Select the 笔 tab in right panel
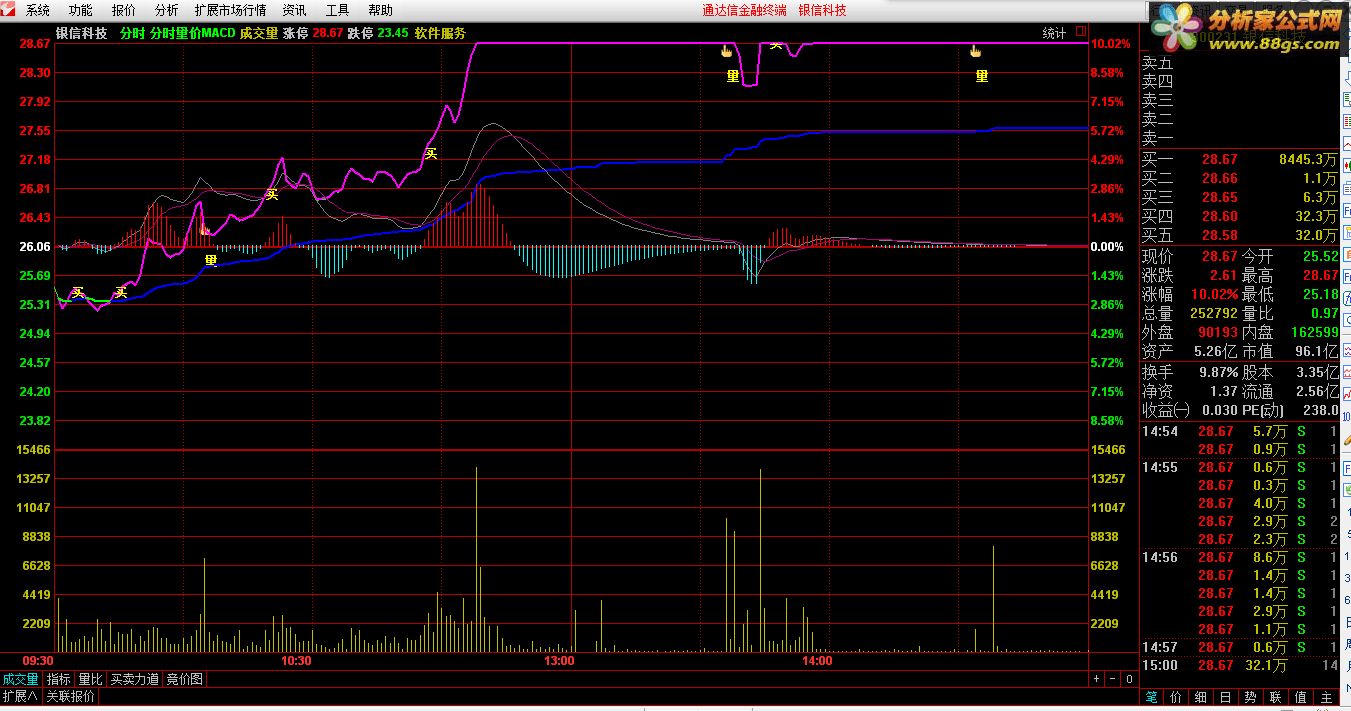Viewport: 1351px width, 711px height. click(1151, 697)
